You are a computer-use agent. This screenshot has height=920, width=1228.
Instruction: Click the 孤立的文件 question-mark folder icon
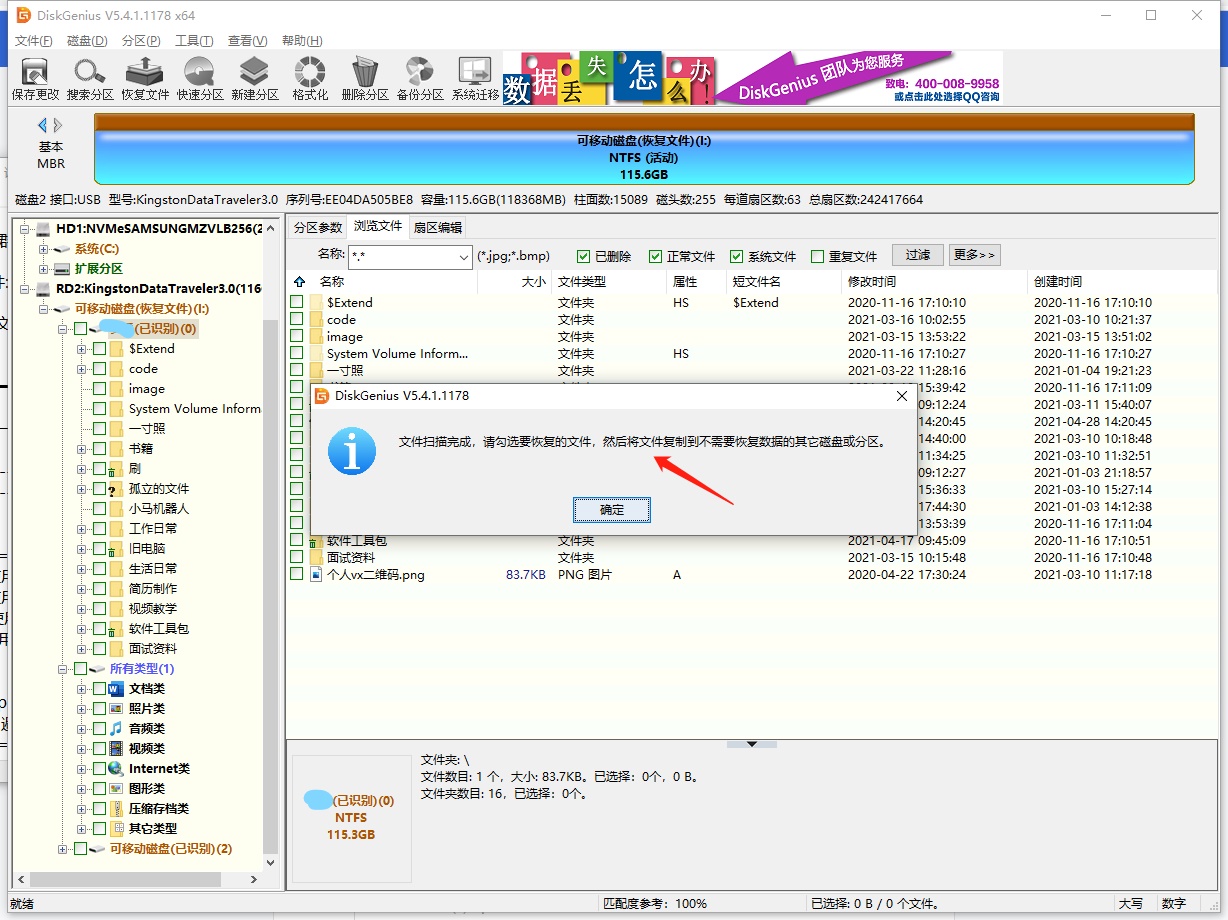point(116,489)
